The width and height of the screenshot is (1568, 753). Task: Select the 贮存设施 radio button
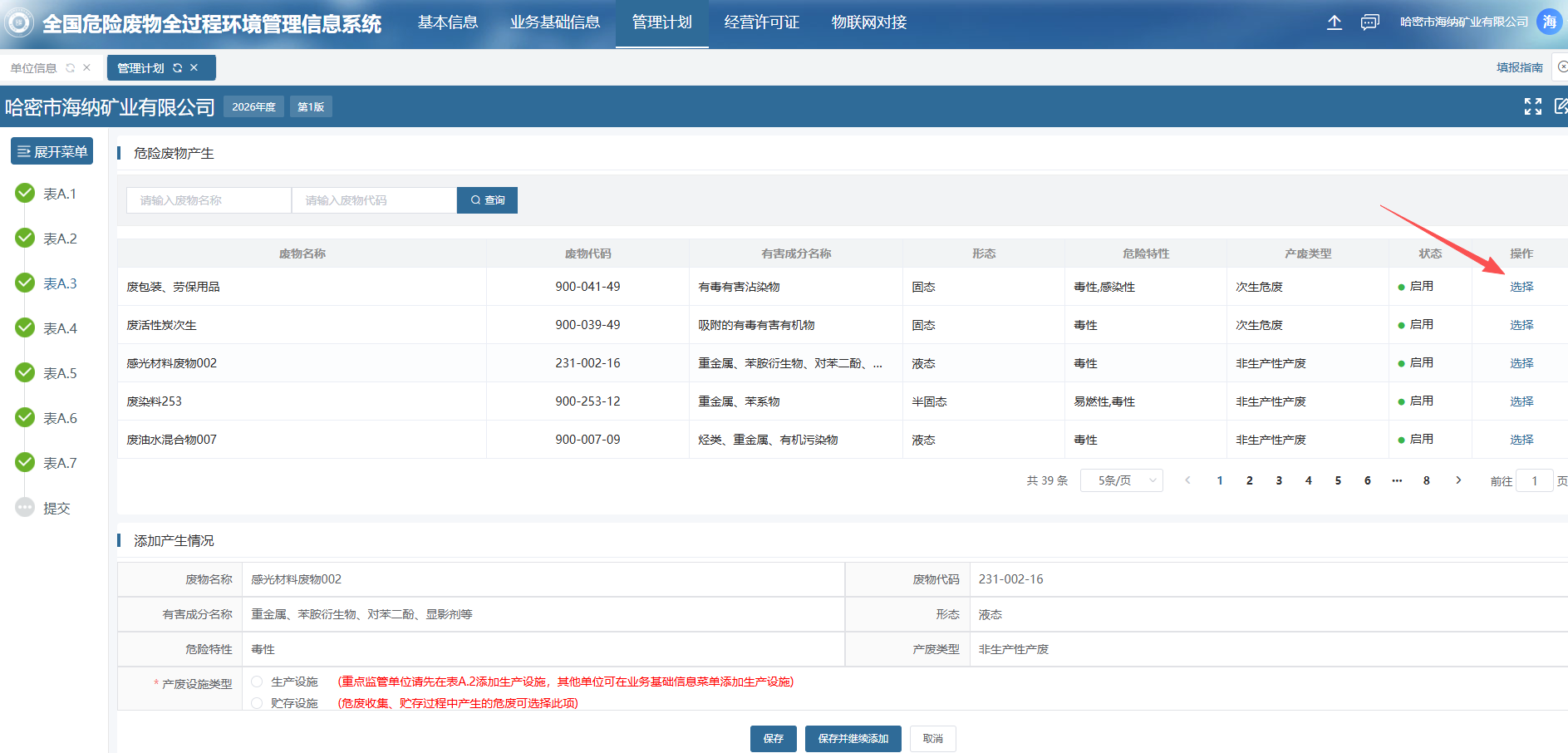tap(257, 703)
